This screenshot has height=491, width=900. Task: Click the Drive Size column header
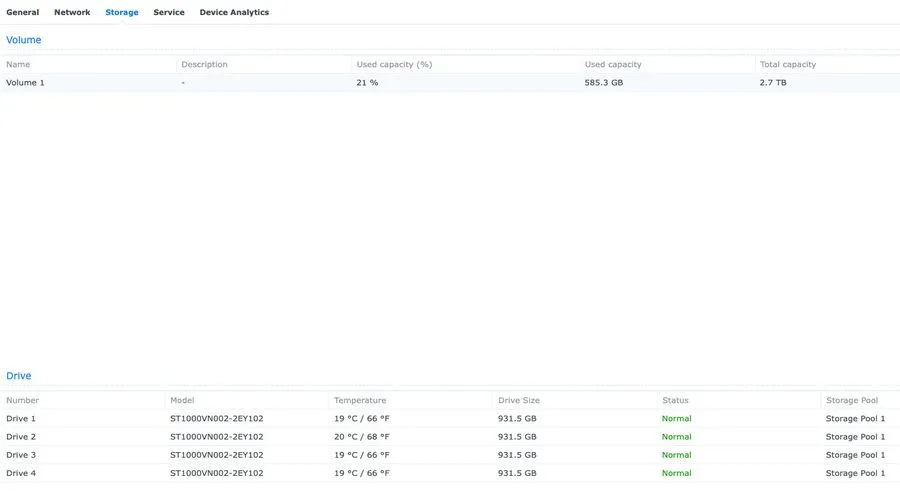(x=519, y=400)
